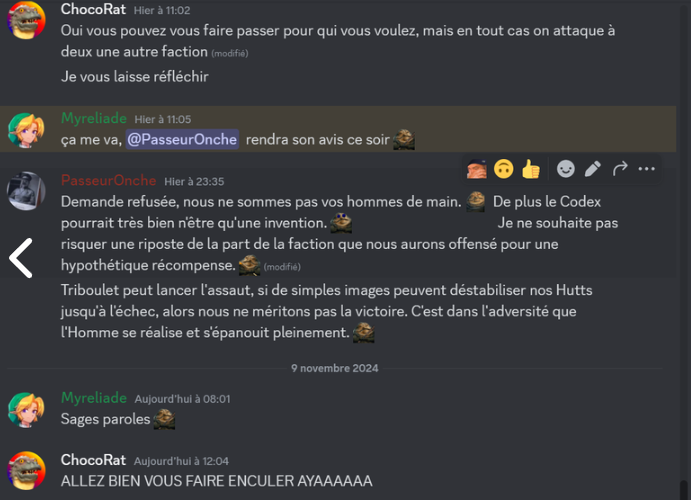Select the red PasseurOnche username

(108, 180)
